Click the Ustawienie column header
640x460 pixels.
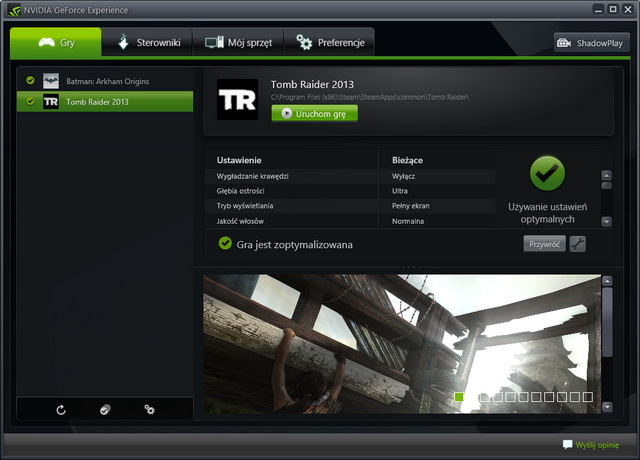tap(239, 160)
